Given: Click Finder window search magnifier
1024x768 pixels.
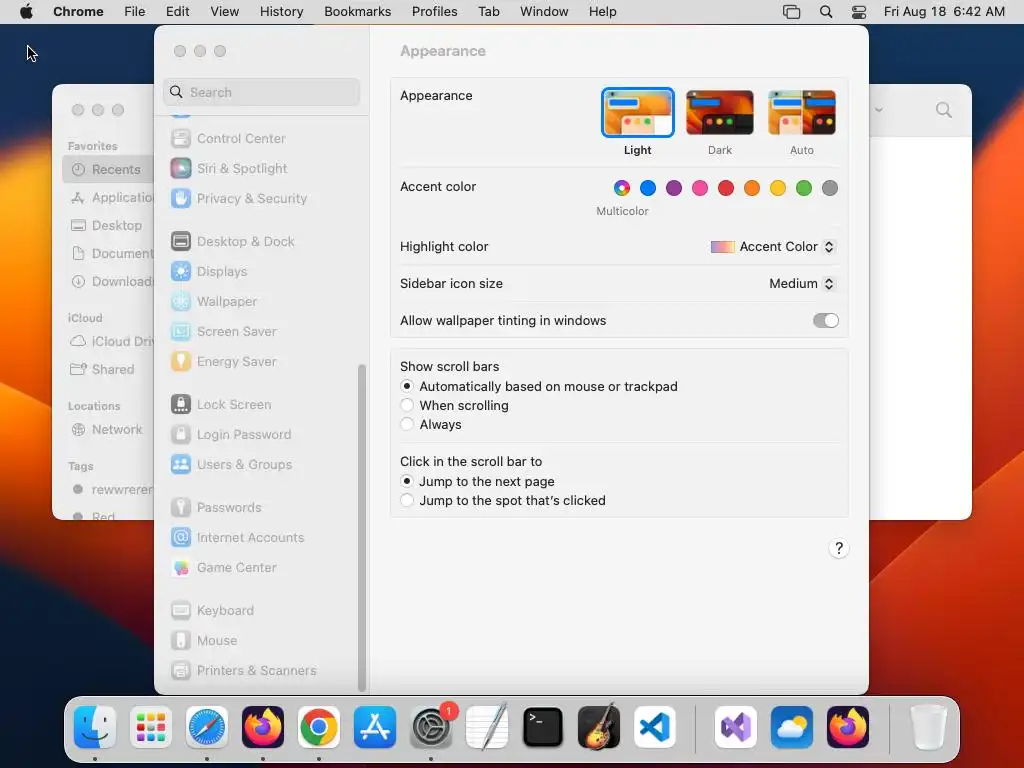Looking at the screenshot, I should pyautogui.click(x=943, y=110).
